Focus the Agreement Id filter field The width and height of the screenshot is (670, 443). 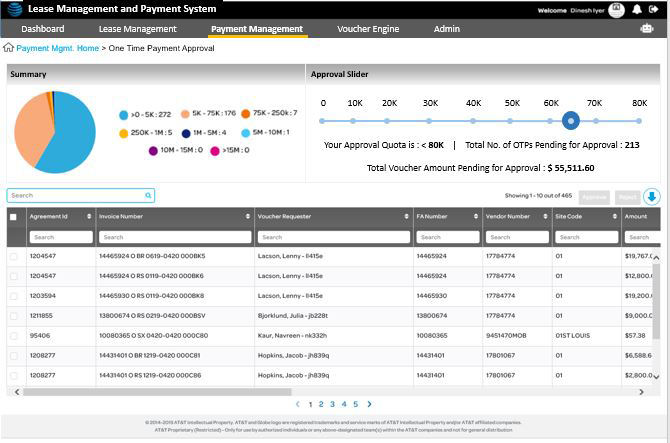tap(61, 237)
